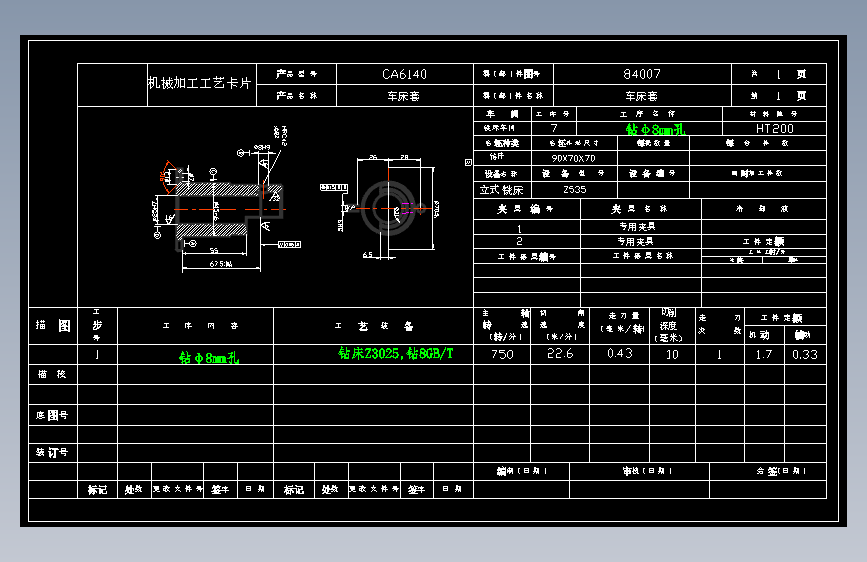Select the spindle speed value 750
Image resolution: width=867 pixels, height=562 pixels.
[502, 355]
